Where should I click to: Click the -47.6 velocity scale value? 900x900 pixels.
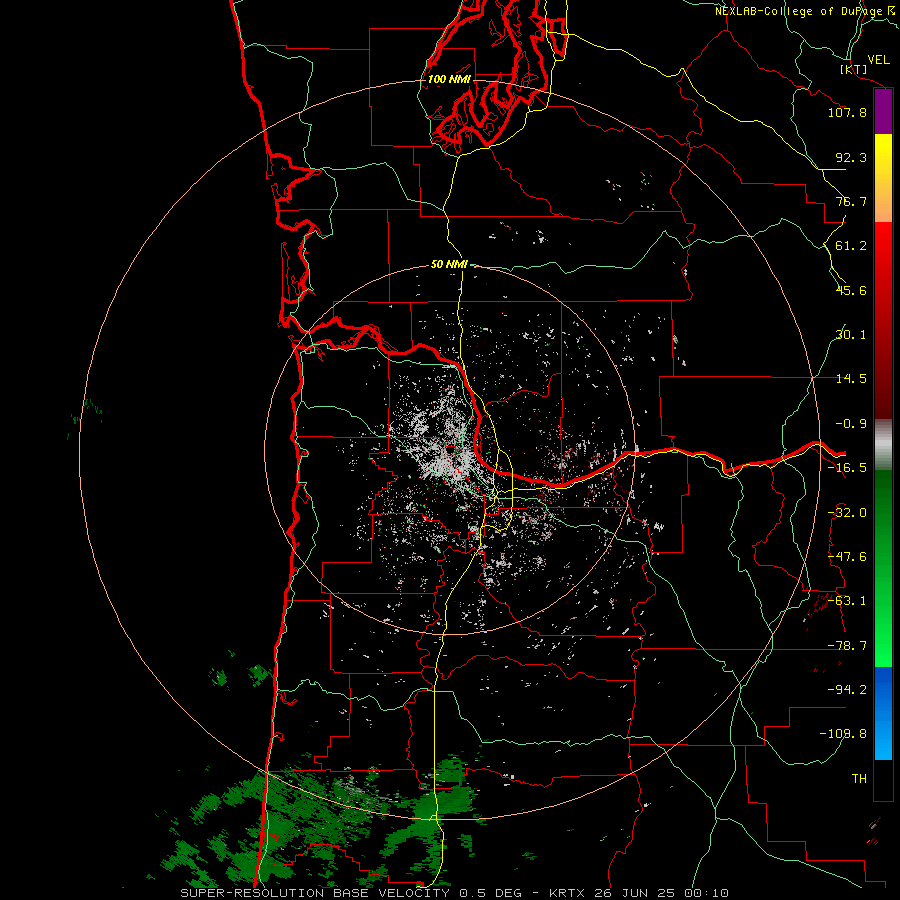click(847, 557)
